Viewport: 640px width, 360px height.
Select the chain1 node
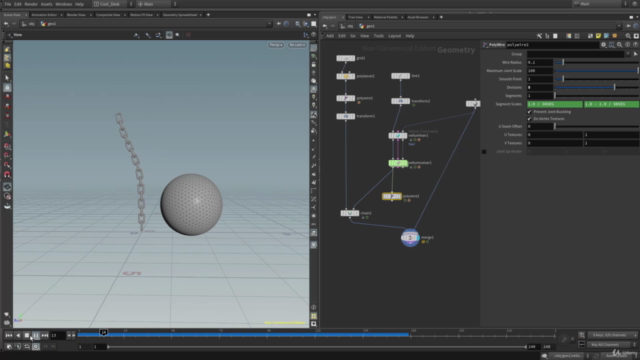tap(350, 213)
